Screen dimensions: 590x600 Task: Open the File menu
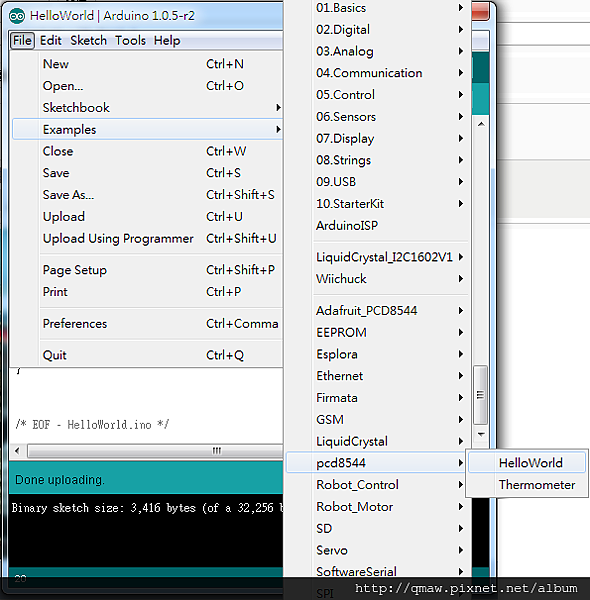(22, 40)
